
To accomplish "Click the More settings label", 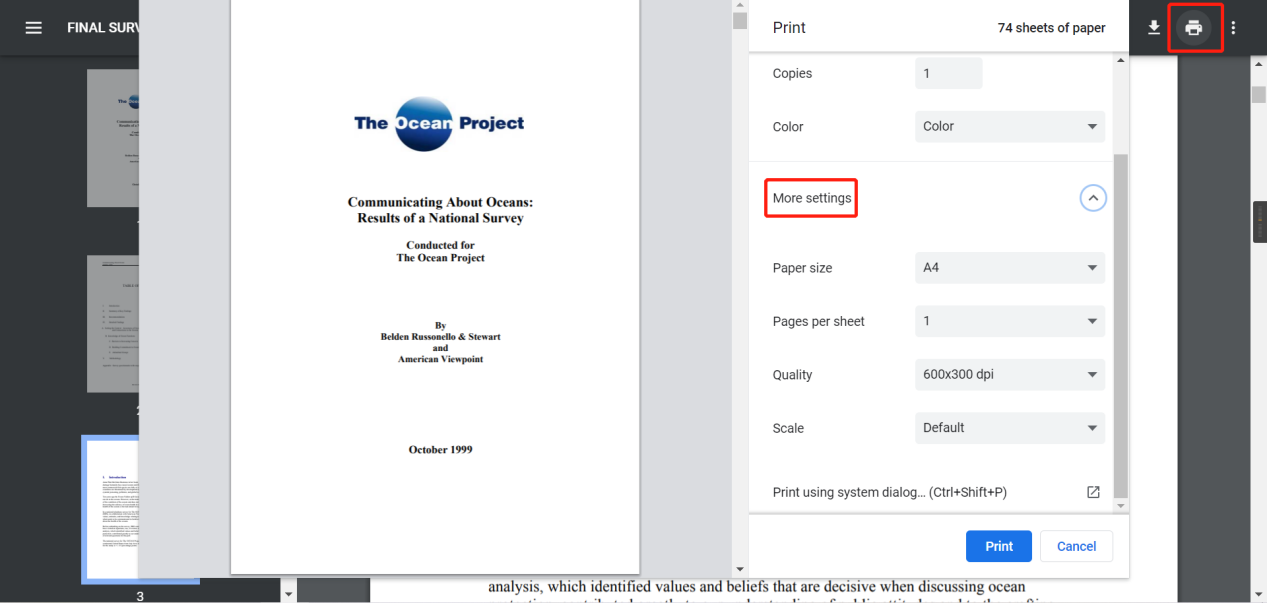I will point(812,198).
